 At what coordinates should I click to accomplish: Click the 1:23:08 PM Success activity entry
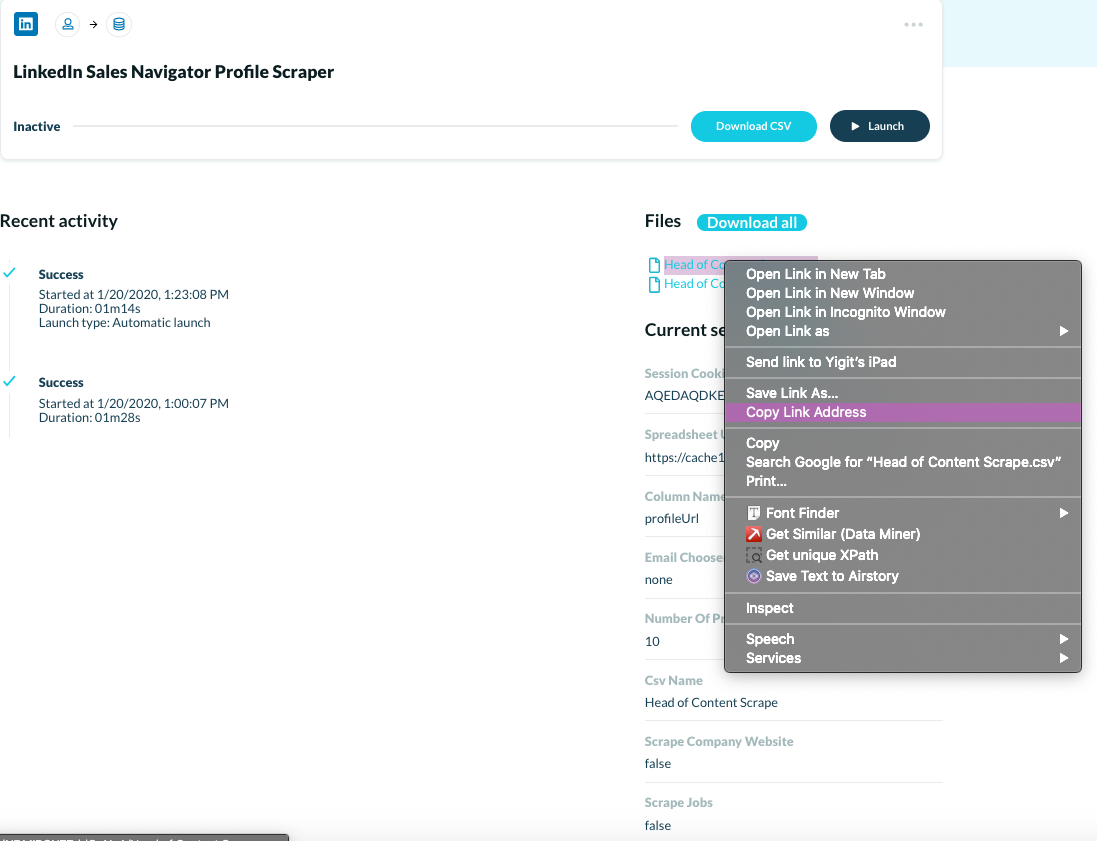[134, 298]
